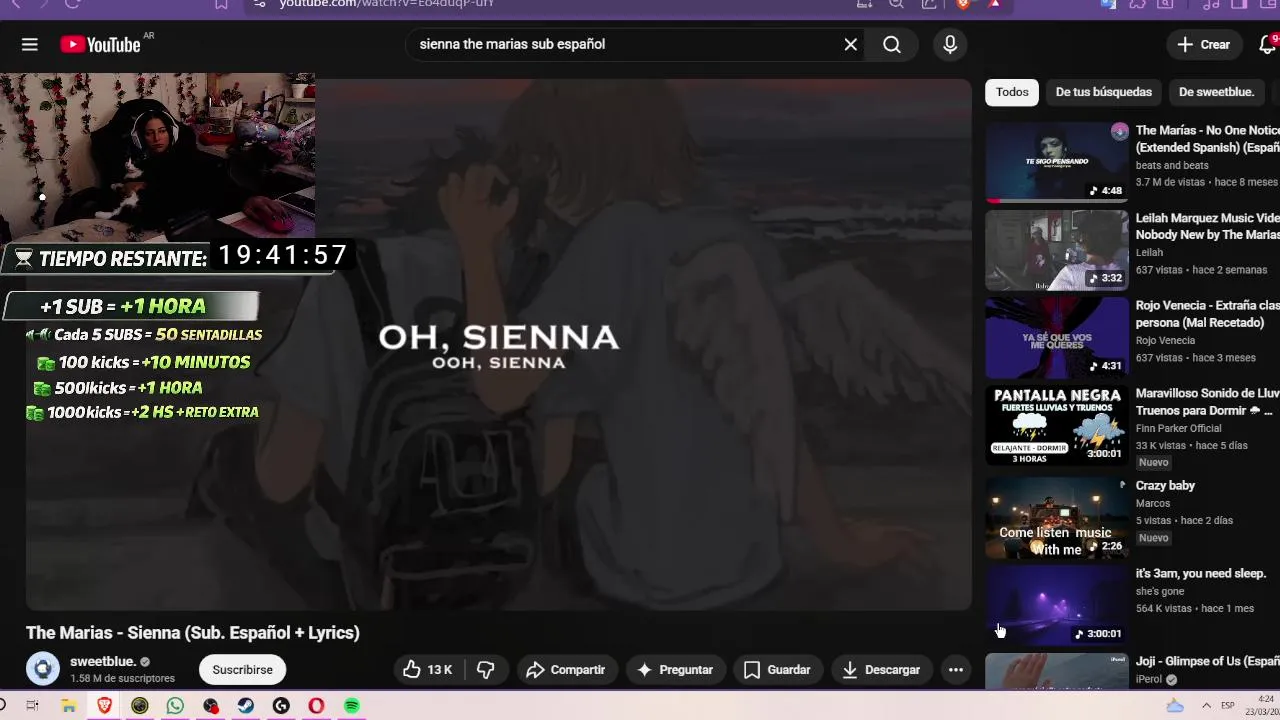The height and width of the screenshot is (720, 1280).
Task: Open the YouTube guide hamburger menu
Action: (x=29, y=44)
